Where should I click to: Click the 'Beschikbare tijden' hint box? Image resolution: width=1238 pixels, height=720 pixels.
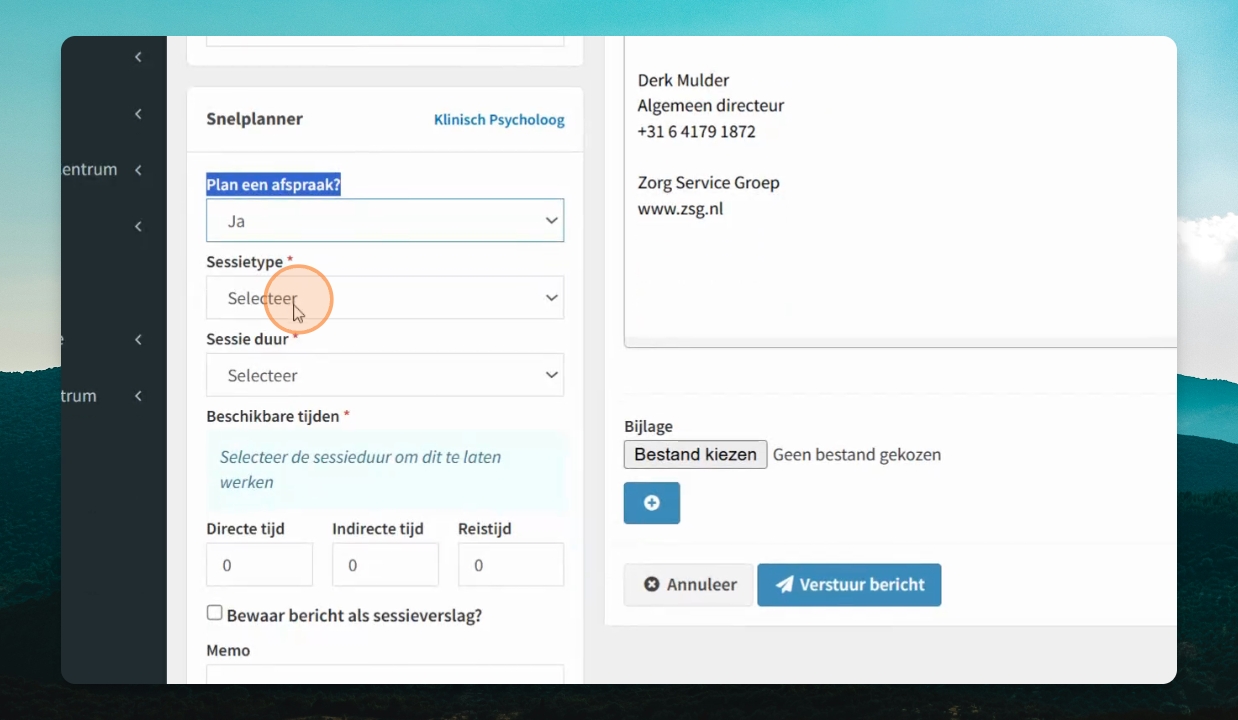click(387, 470)
